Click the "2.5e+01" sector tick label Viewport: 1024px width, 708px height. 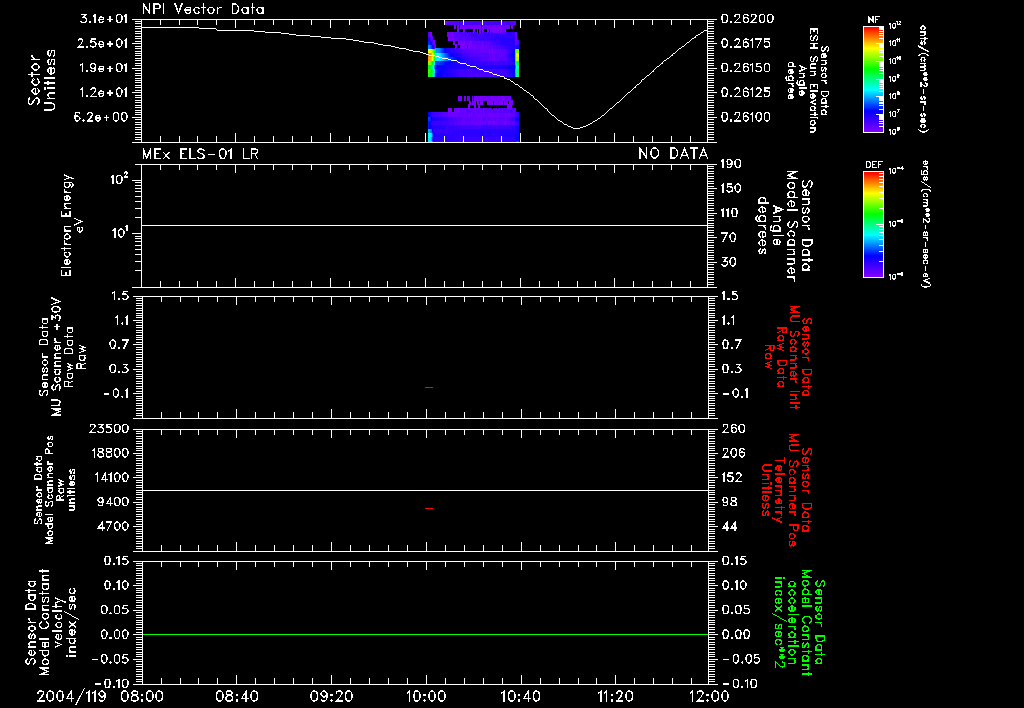point(104,43)
